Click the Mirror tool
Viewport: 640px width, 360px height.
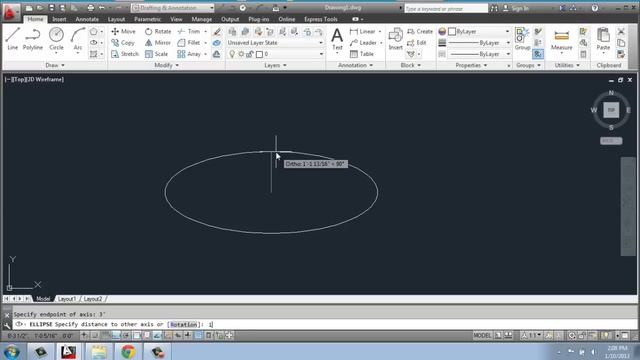point(158,42)
